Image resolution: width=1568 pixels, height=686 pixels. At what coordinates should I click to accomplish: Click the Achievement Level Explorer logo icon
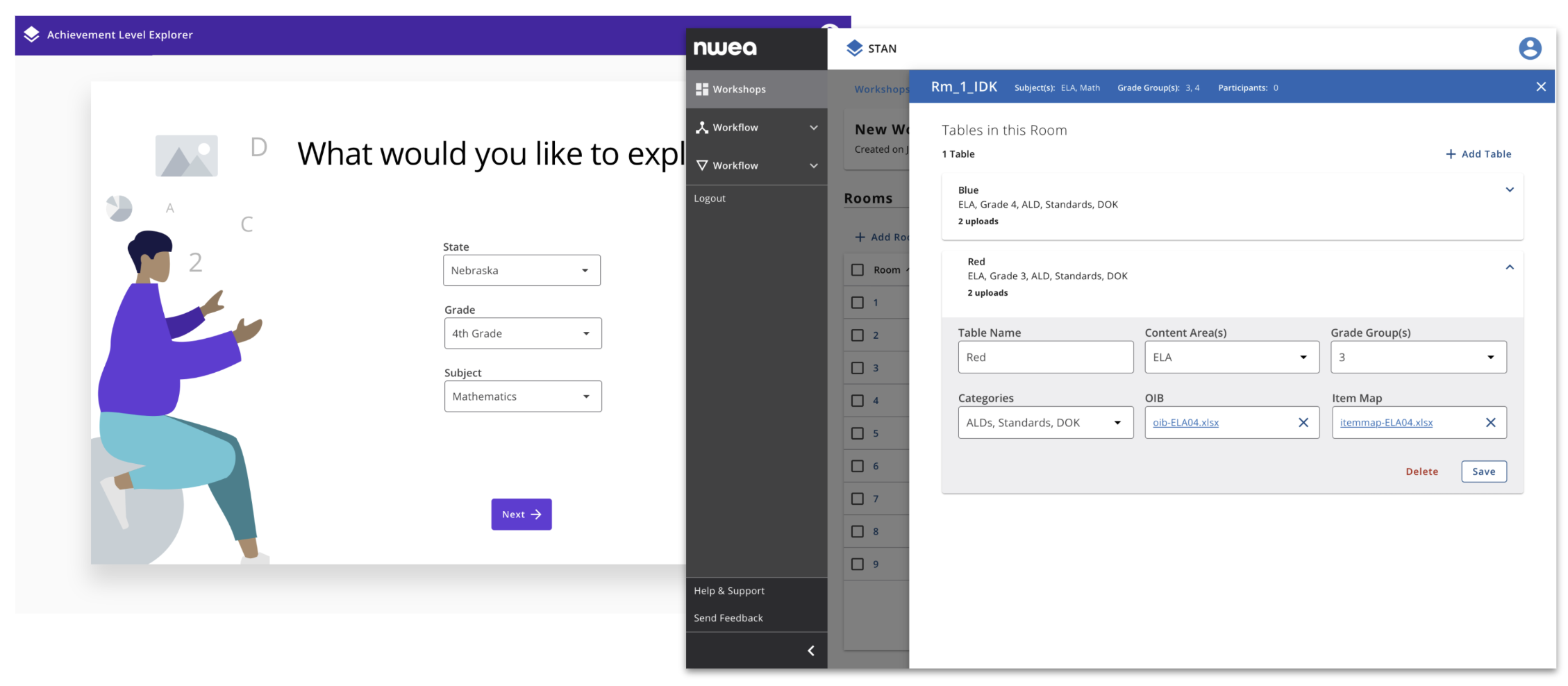[x=31, y=35]
